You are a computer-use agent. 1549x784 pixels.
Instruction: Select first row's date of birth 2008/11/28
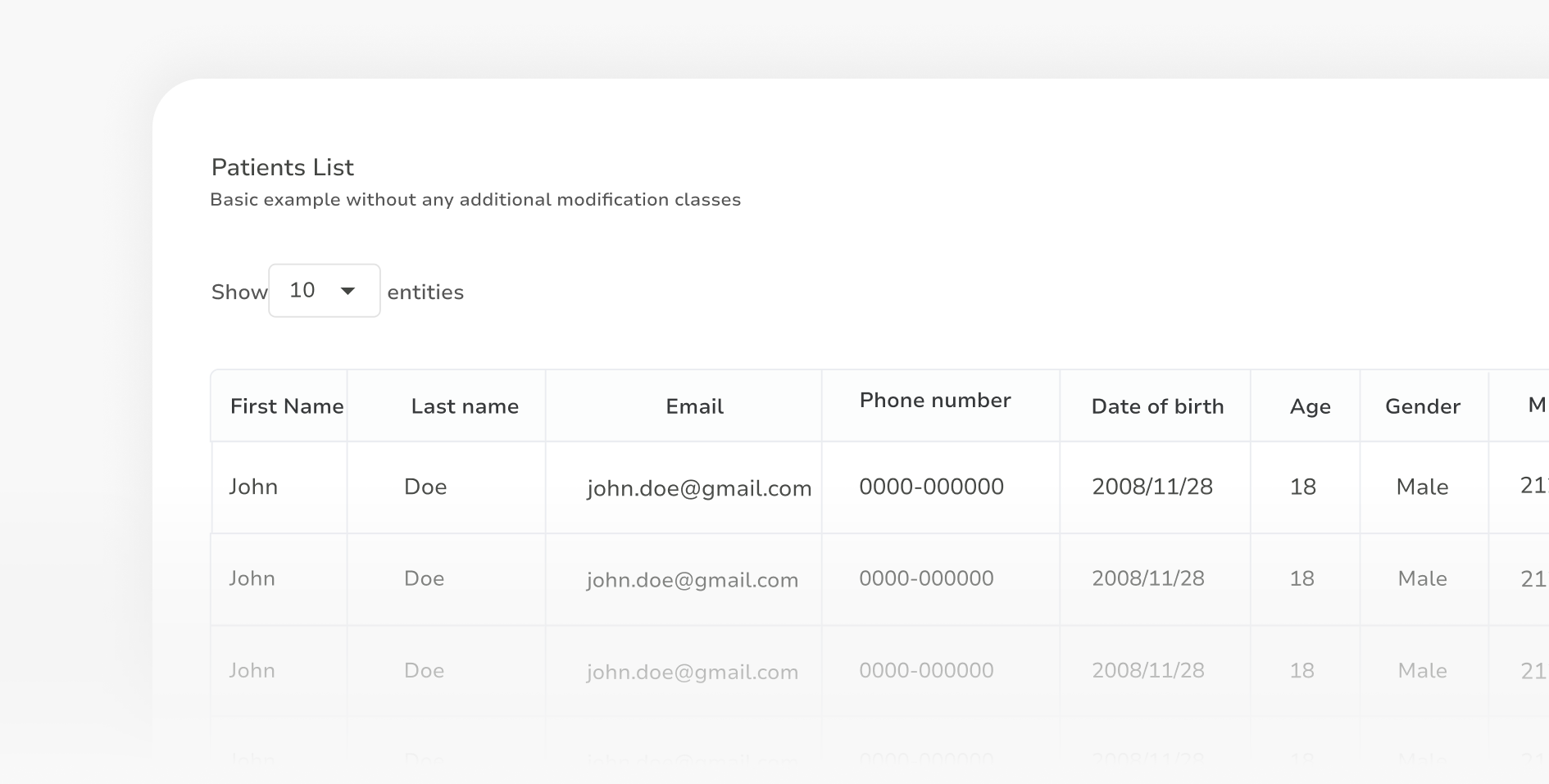click(x=1152, y=487)
